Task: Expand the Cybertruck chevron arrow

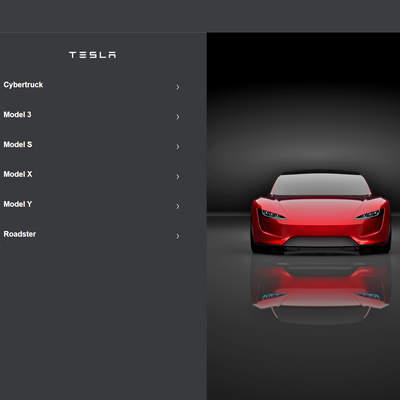Action: click(x=178, y=87)
